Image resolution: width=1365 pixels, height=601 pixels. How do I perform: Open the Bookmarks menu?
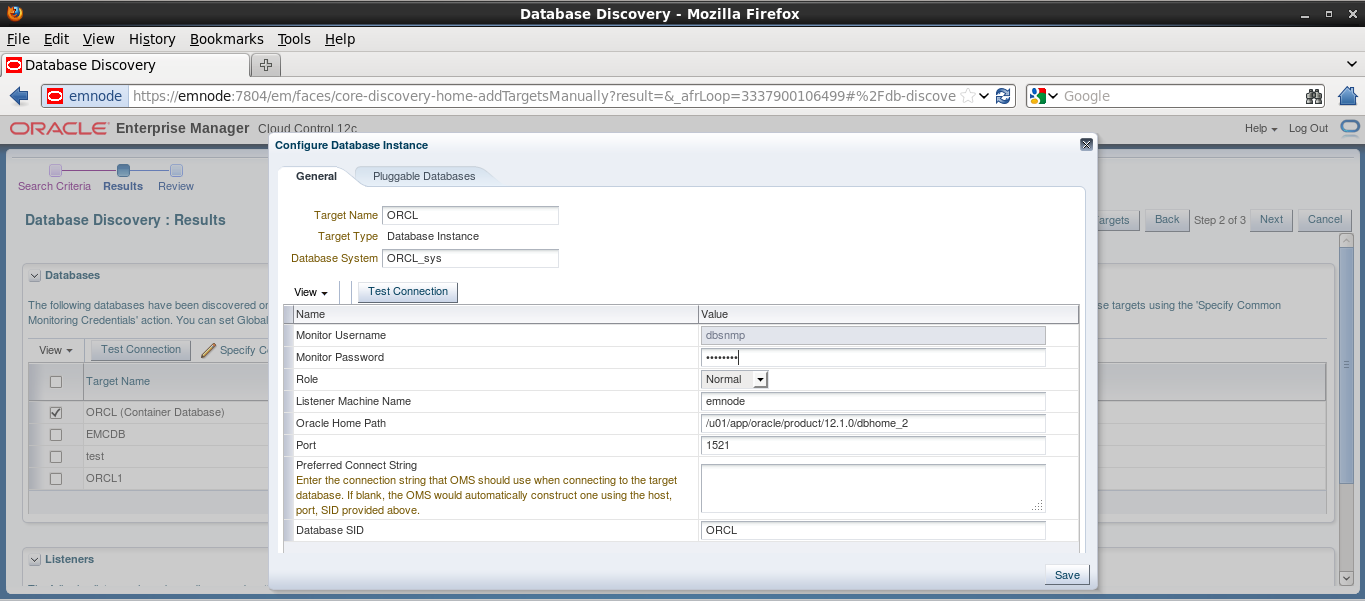[226, 39]
